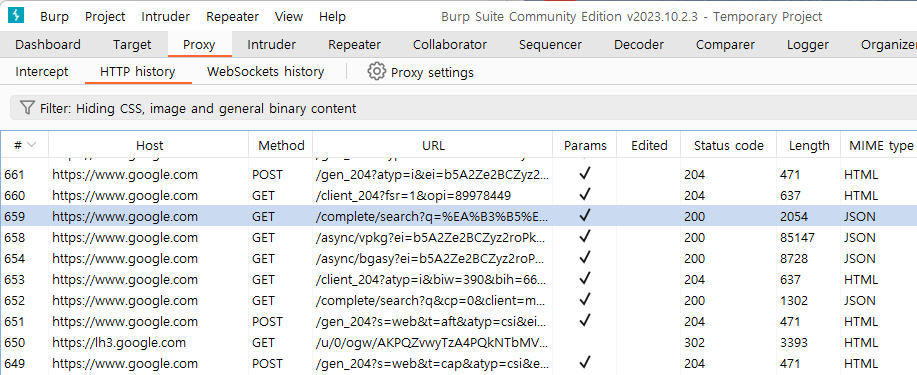
Task: Open the Intruder menu in menu bar
Action: 166,16
